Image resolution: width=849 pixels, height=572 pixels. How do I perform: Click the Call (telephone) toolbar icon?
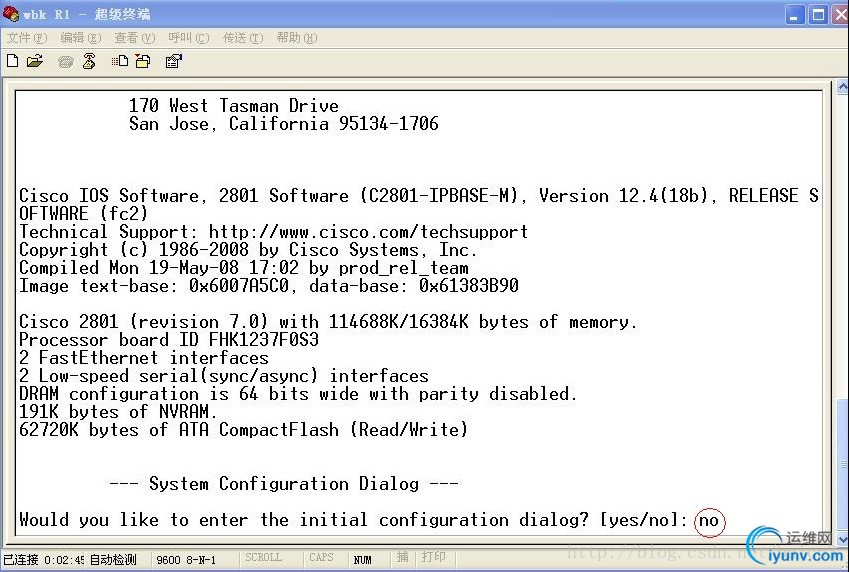tap(66, 62)
